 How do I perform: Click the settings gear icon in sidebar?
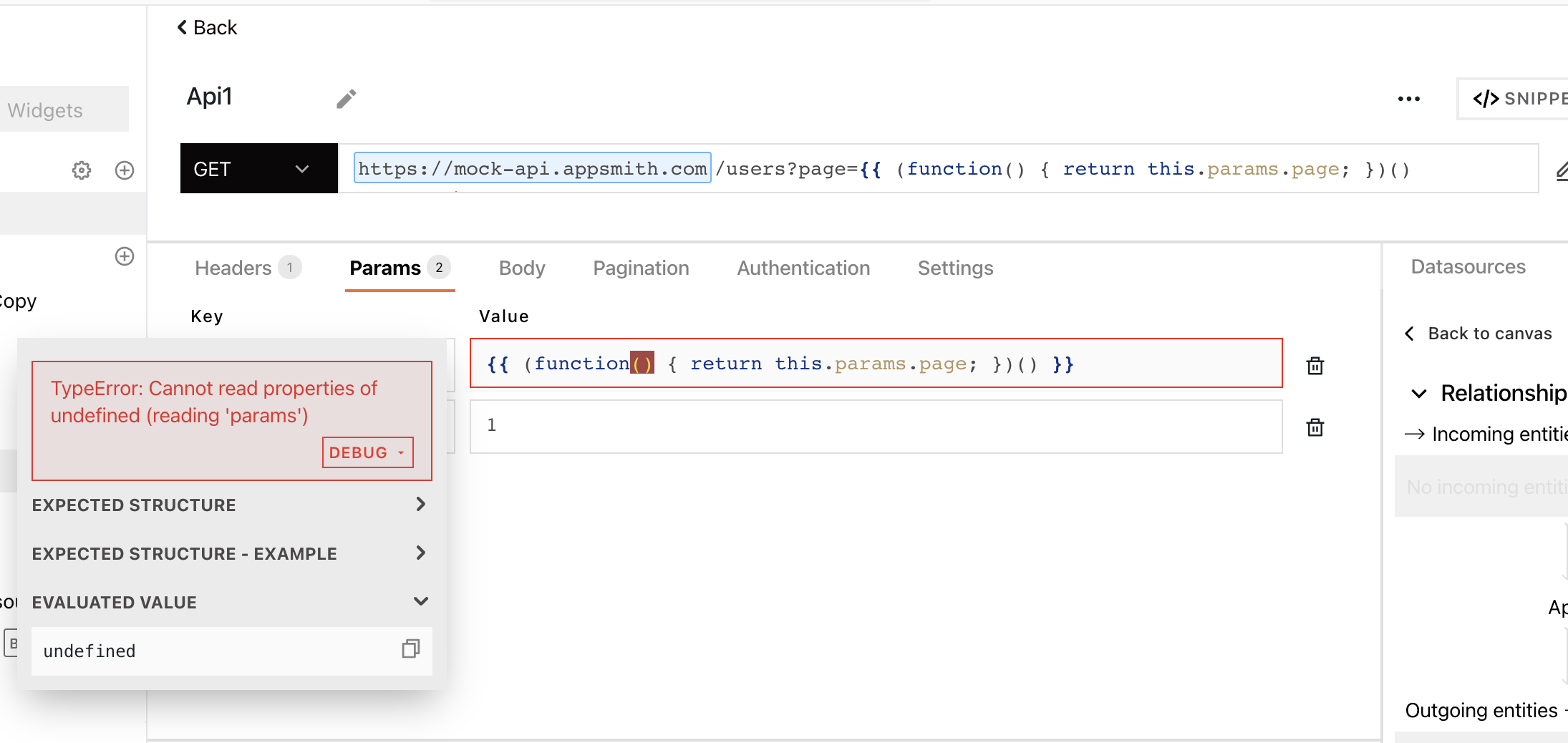pos(82,170)
